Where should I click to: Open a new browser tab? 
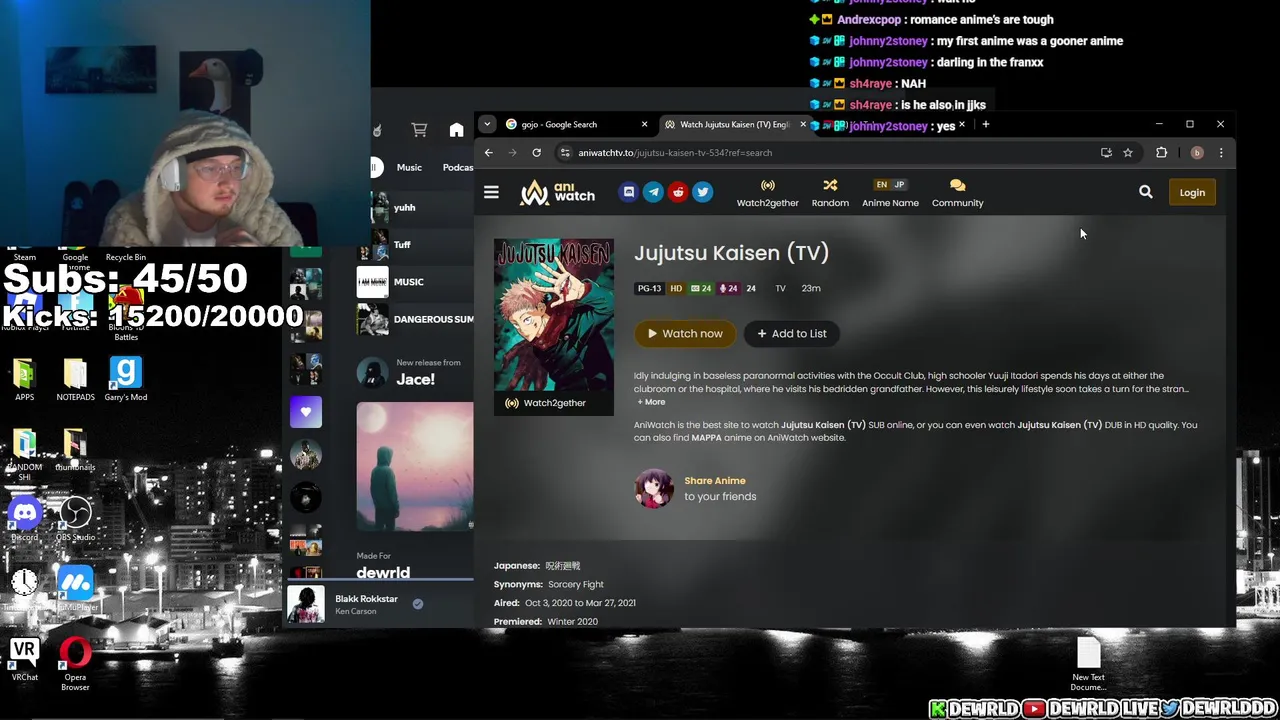pos(985,125)
